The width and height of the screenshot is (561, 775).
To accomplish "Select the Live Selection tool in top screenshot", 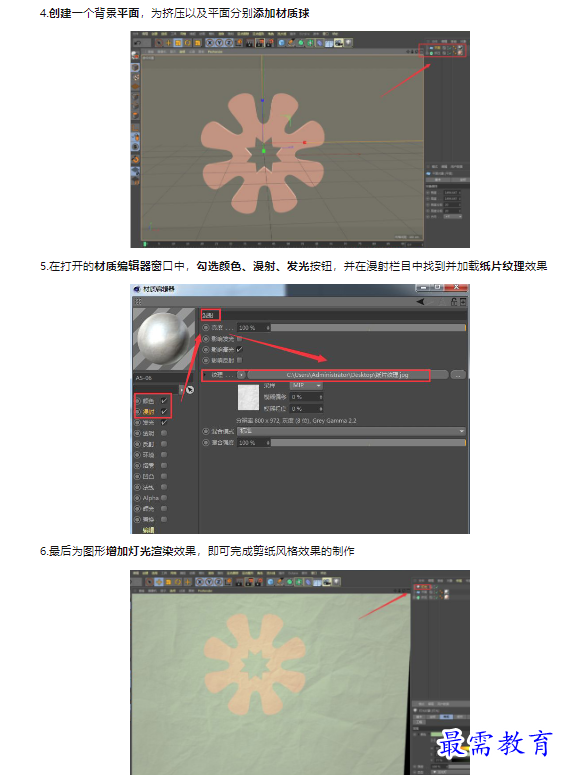I will [x=159, y=43].
